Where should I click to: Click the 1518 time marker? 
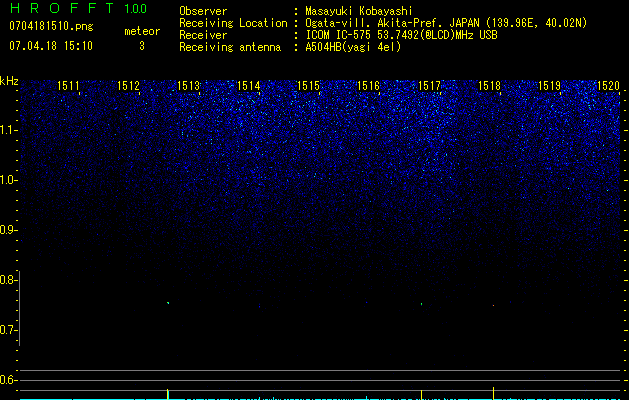pos(489,85)
